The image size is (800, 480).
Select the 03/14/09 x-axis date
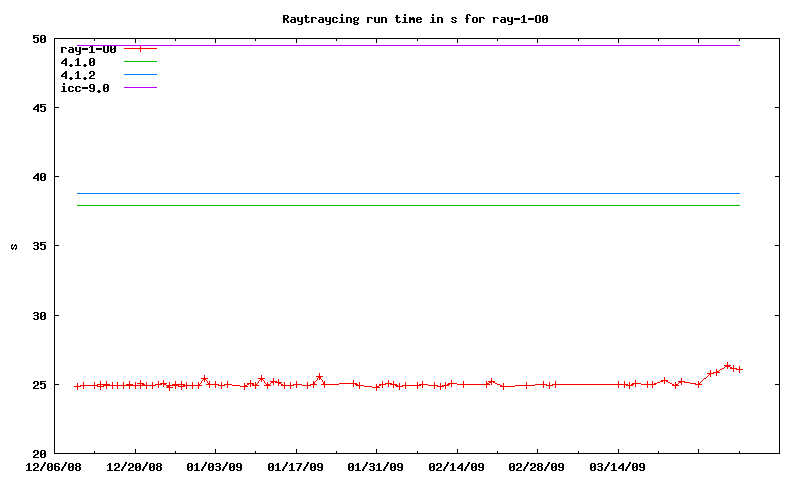coord(618,466)
